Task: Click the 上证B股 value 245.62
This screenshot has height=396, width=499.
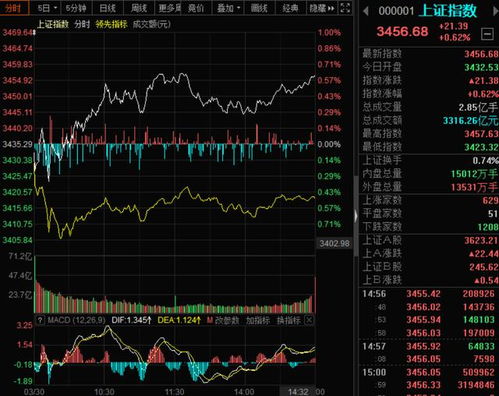Action: (x=484, y=267)
